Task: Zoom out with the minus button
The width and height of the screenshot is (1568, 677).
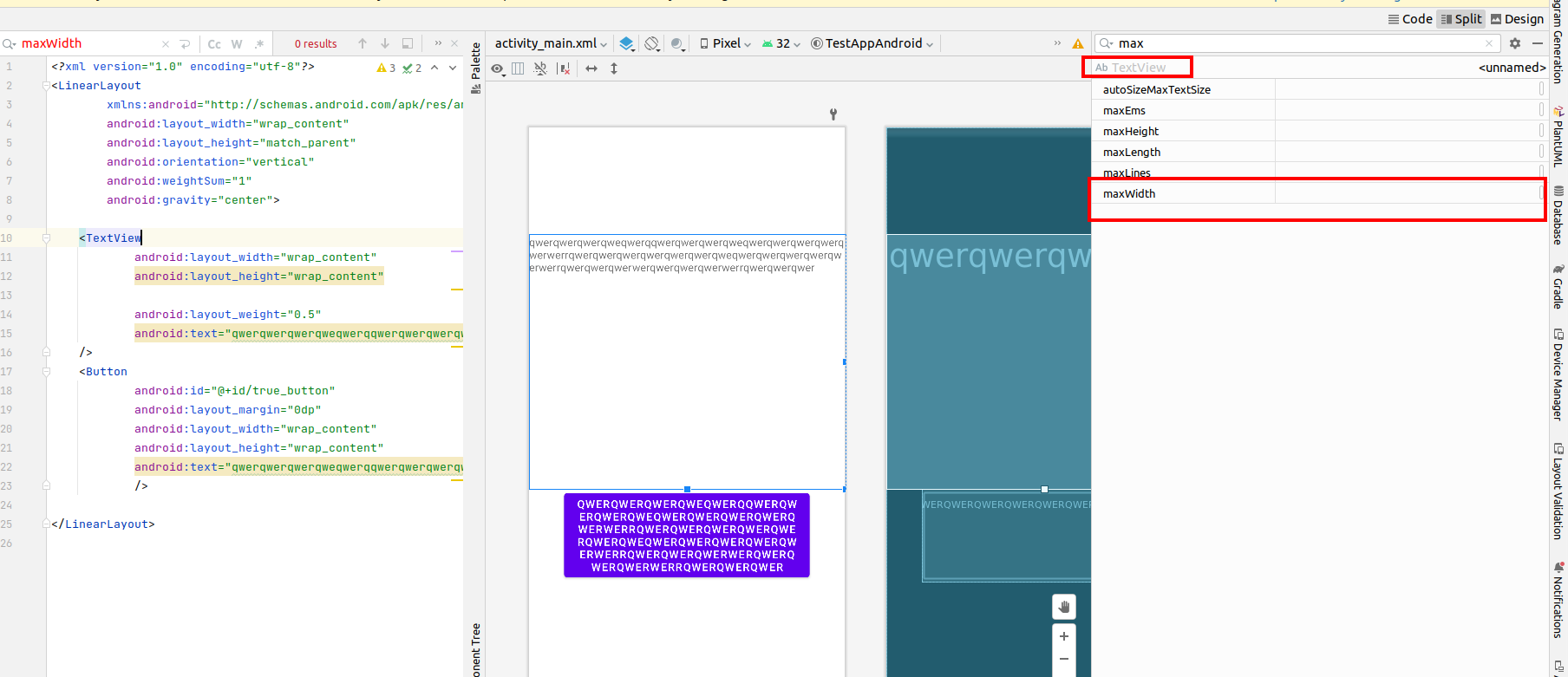Action: [x=1064, y=660]
